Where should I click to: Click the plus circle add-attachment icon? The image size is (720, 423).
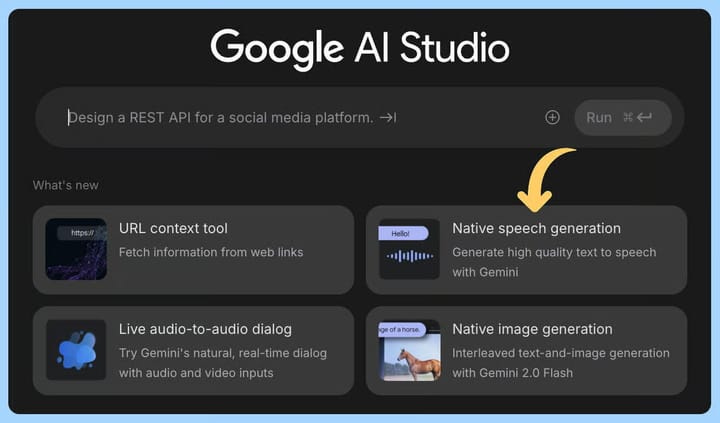(x=552, y=118)
